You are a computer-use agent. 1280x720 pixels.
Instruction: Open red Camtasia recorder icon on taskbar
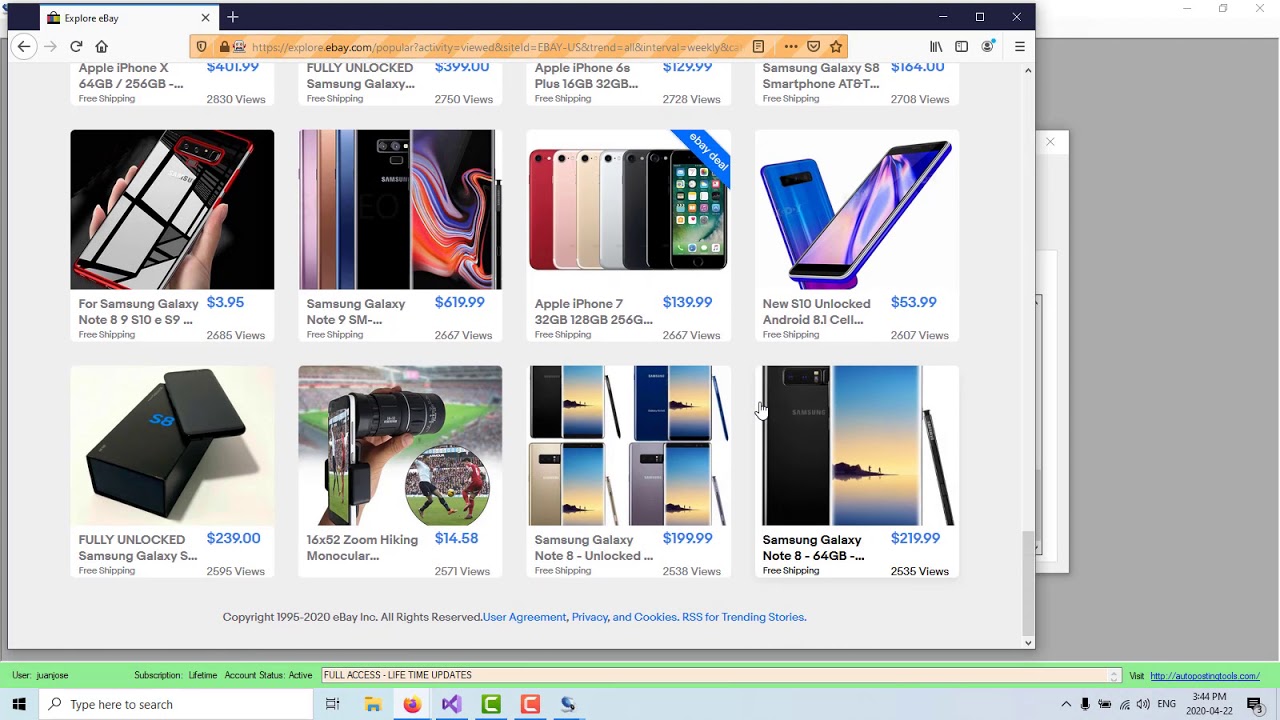pyautogui.click(x=530, y=704)
